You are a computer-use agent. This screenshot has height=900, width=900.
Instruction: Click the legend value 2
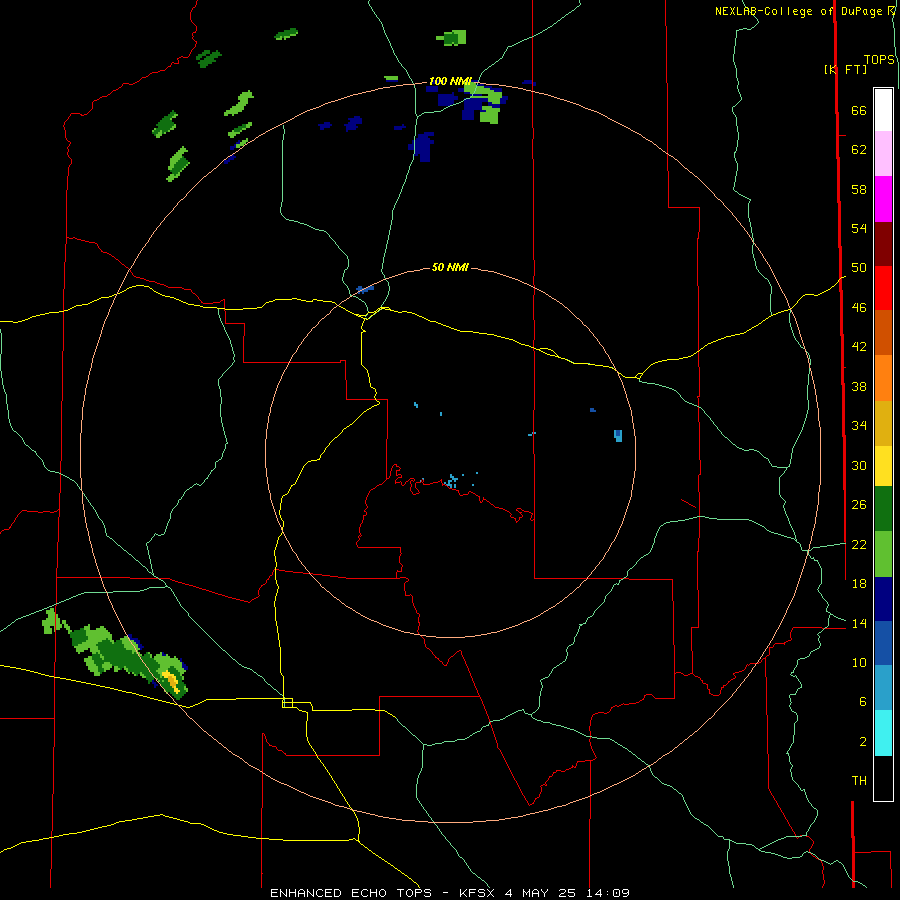point(862,741)
